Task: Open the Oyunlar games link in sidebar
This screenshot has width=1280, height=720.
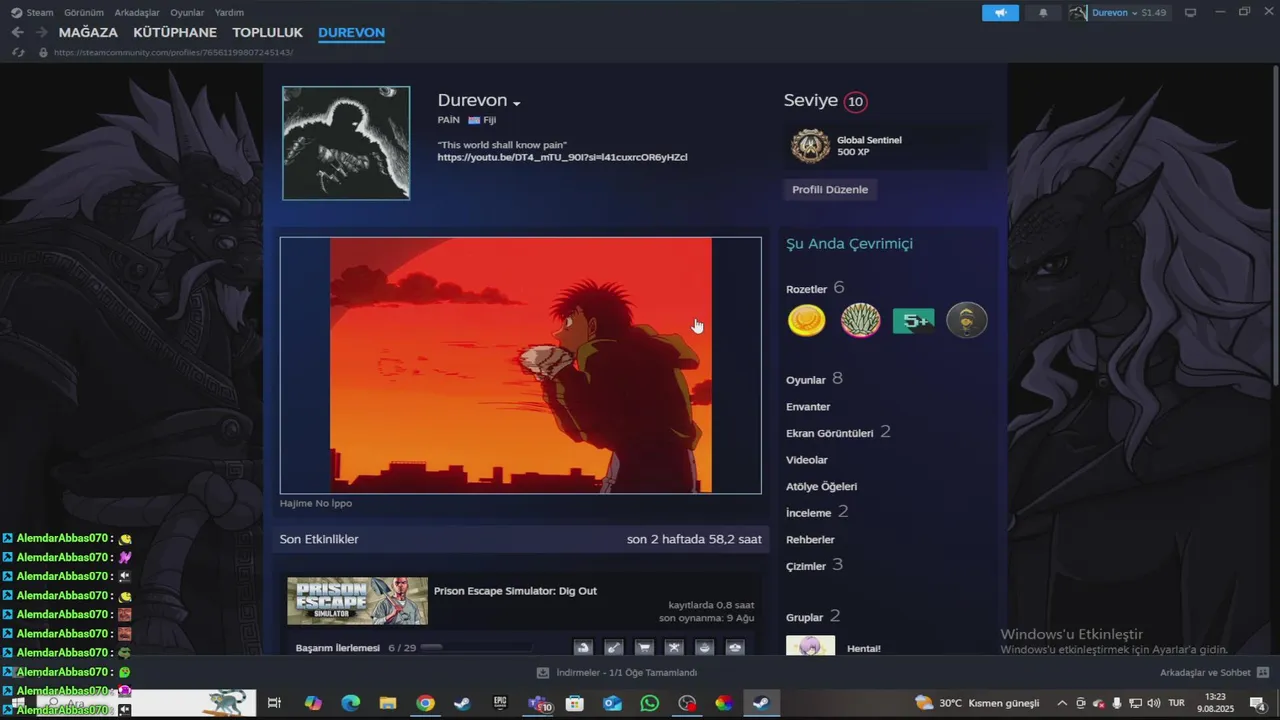Action: [x=806, y=380]
